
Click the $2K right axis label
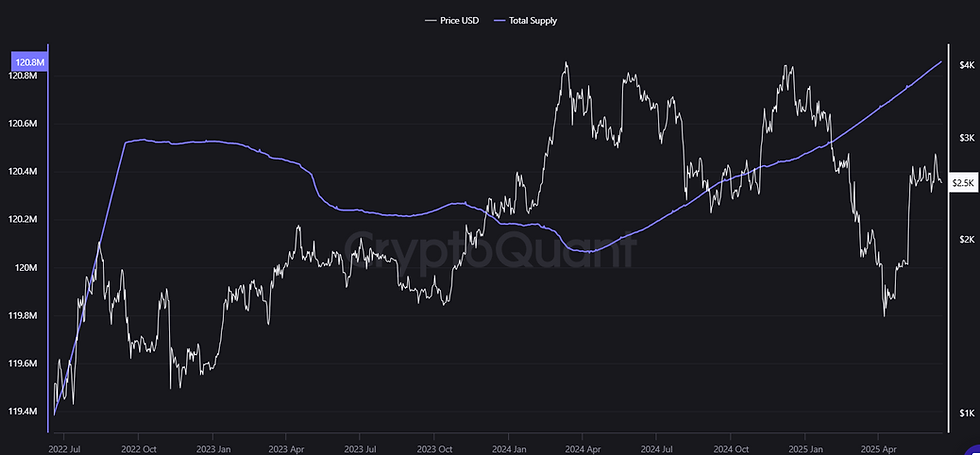tap(966, 240)
